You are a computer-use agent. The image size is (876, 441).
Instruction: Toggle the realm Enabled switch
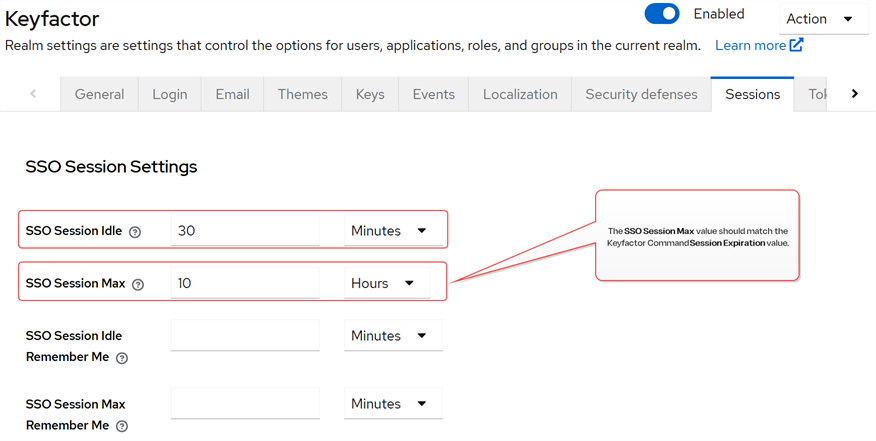[x=662, y=14]
